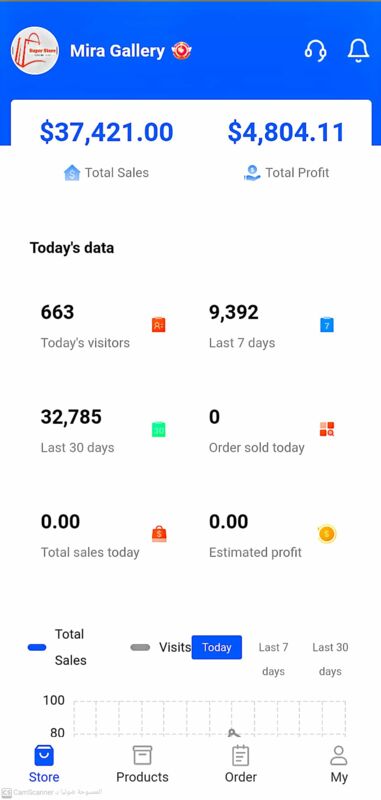
Task: Tap the Estimated profit coin icon
Action: (327, 534)
